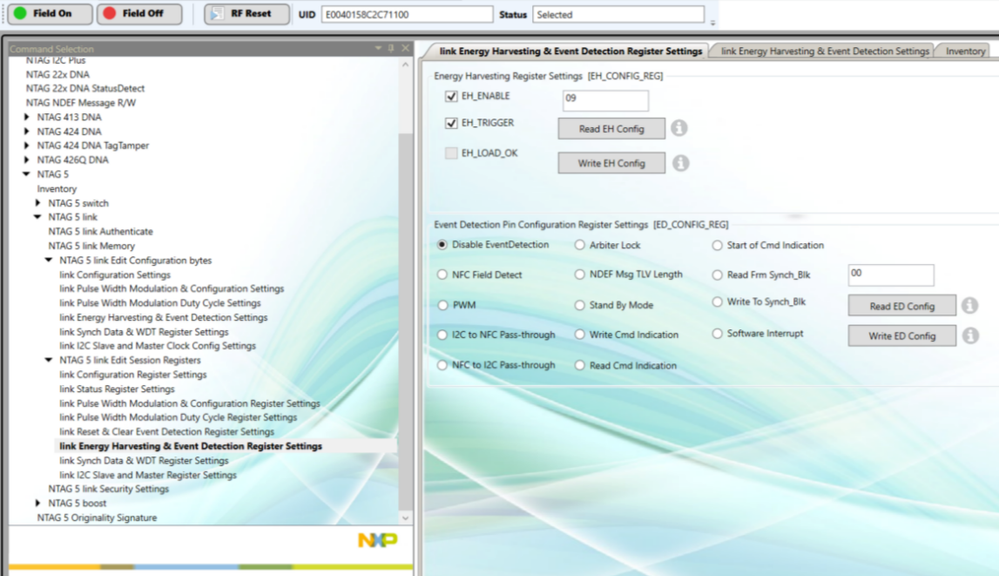Toggle the EH_ENABLE checkbox
Screen dimensions: 999x576
pos(451,96)
